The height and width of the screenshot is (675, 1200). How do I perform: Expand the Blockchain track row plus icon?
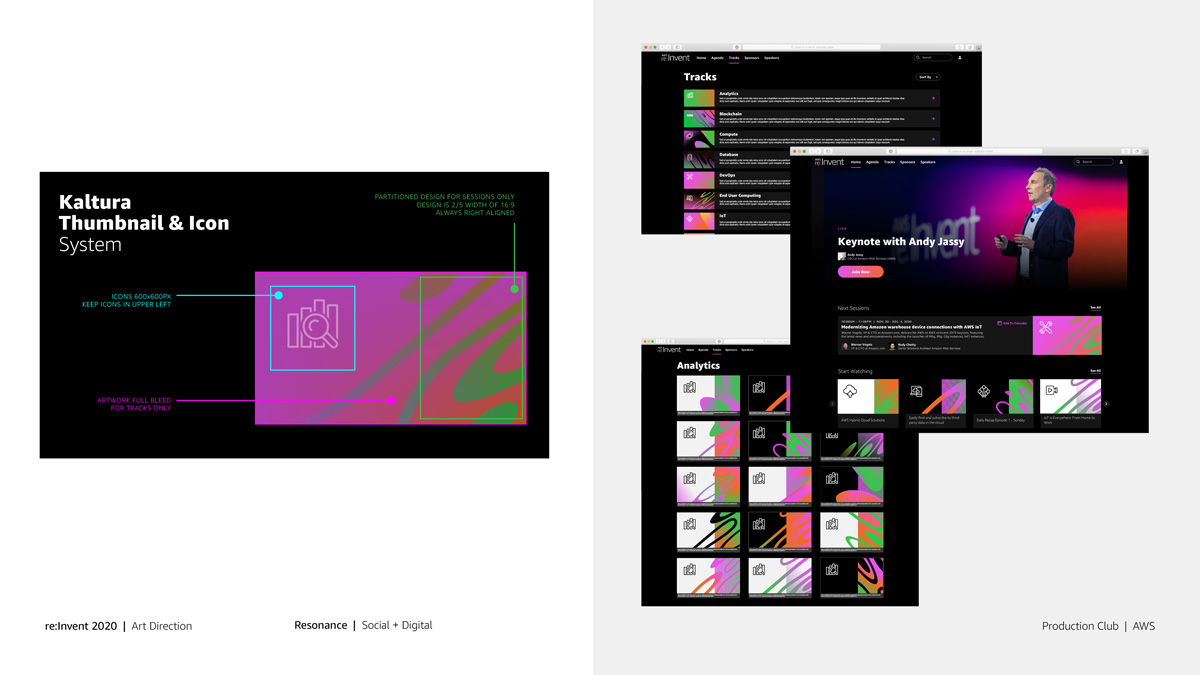(934, 118)
